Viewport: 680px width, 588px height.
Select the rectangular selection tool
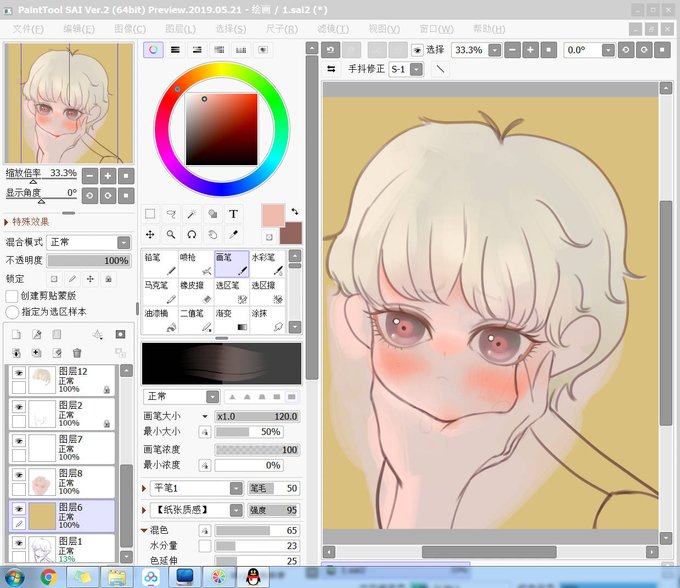pos(150,214)
